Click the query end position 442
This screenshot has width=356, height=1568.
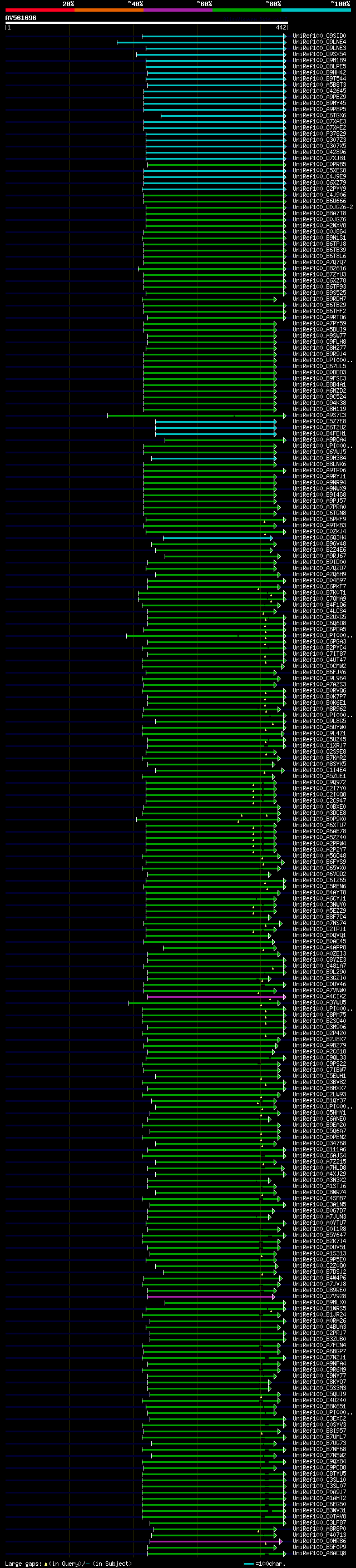click(x=281, y=27)
